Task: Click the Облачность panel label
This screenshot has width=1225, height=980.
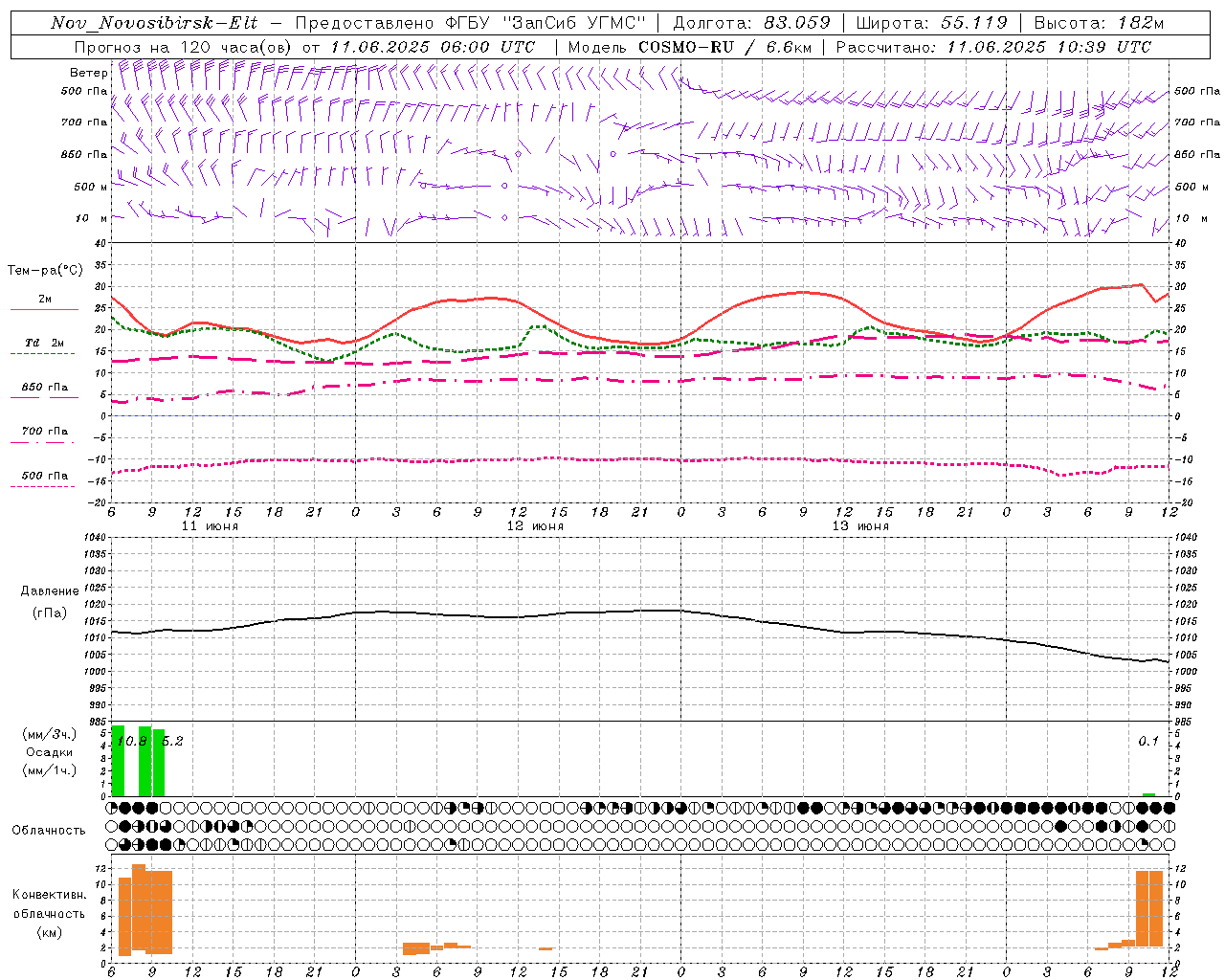Action: [49, 831]
